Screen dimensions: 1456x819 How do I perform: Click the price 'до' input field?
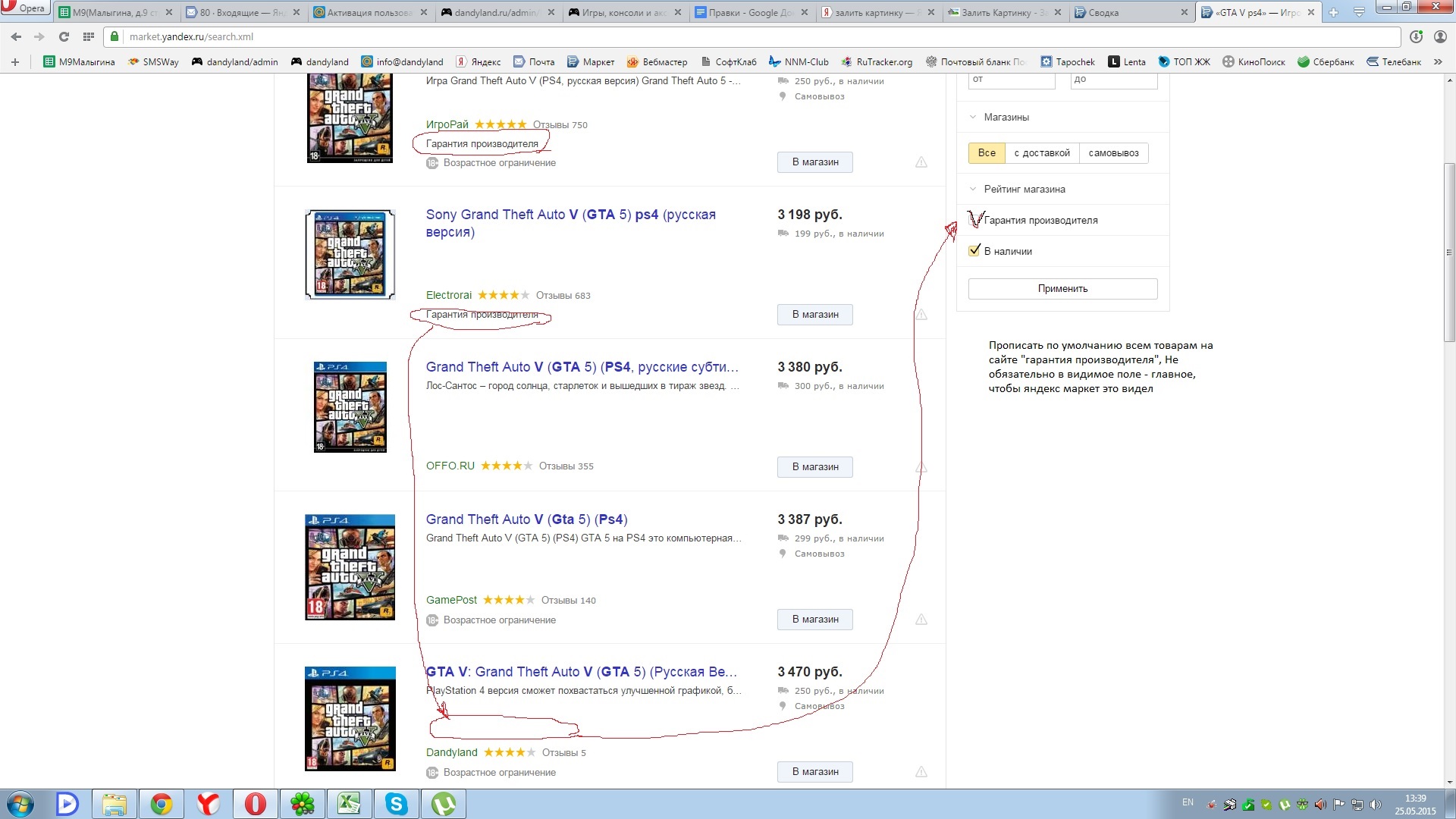point(1114,80)
